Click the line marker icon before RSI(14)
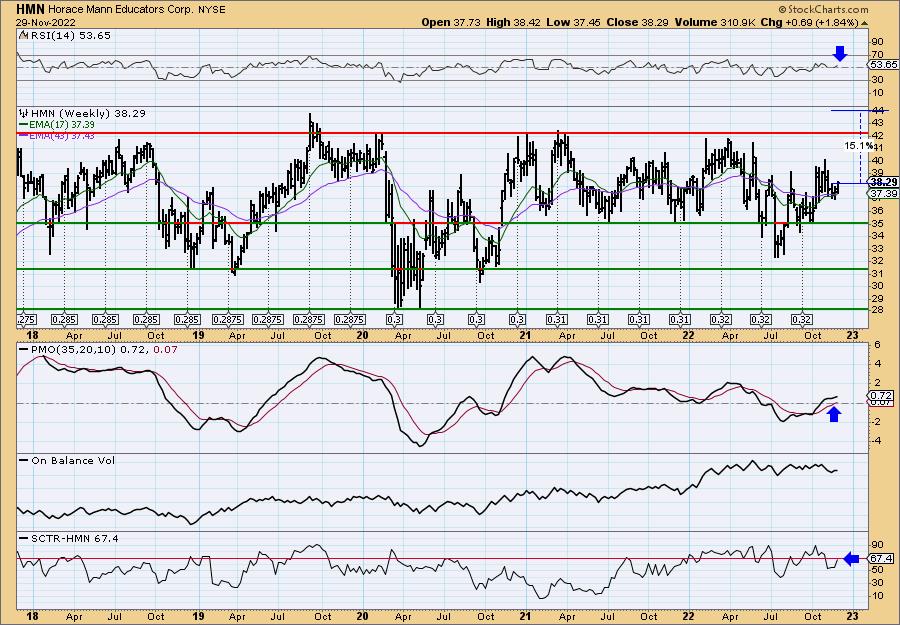The image size is (900, 625). click(x=24, y=35)
